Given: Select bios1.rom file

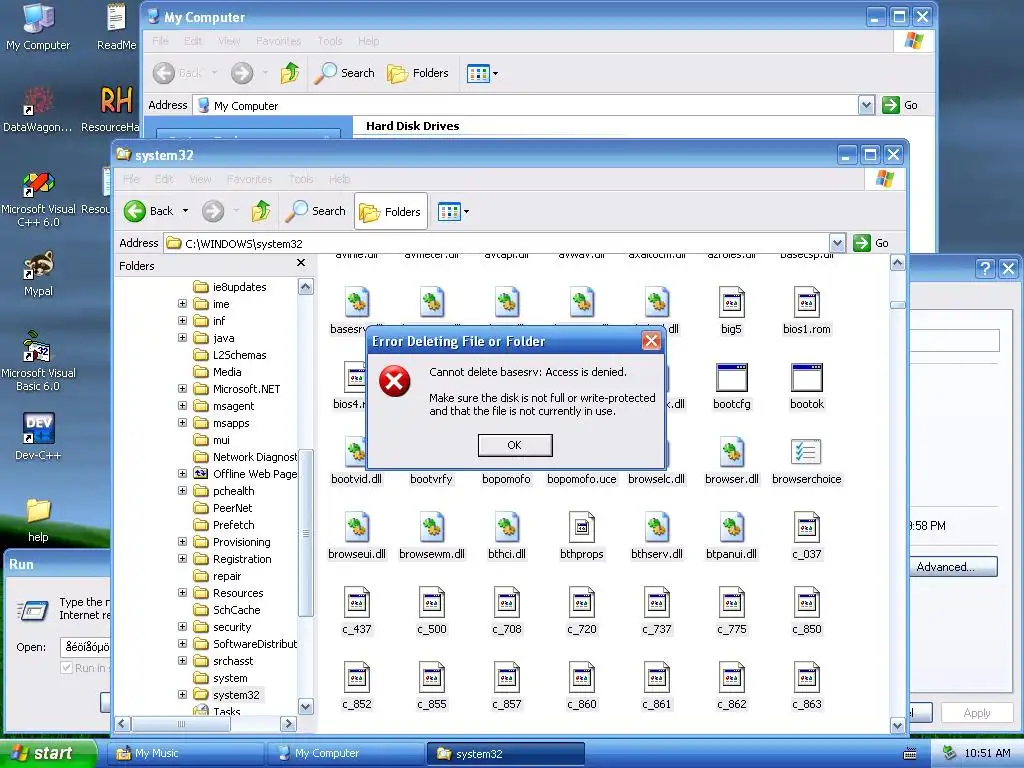Looking at the screenshot, I should pyautogui.click(x=807, y=311).
